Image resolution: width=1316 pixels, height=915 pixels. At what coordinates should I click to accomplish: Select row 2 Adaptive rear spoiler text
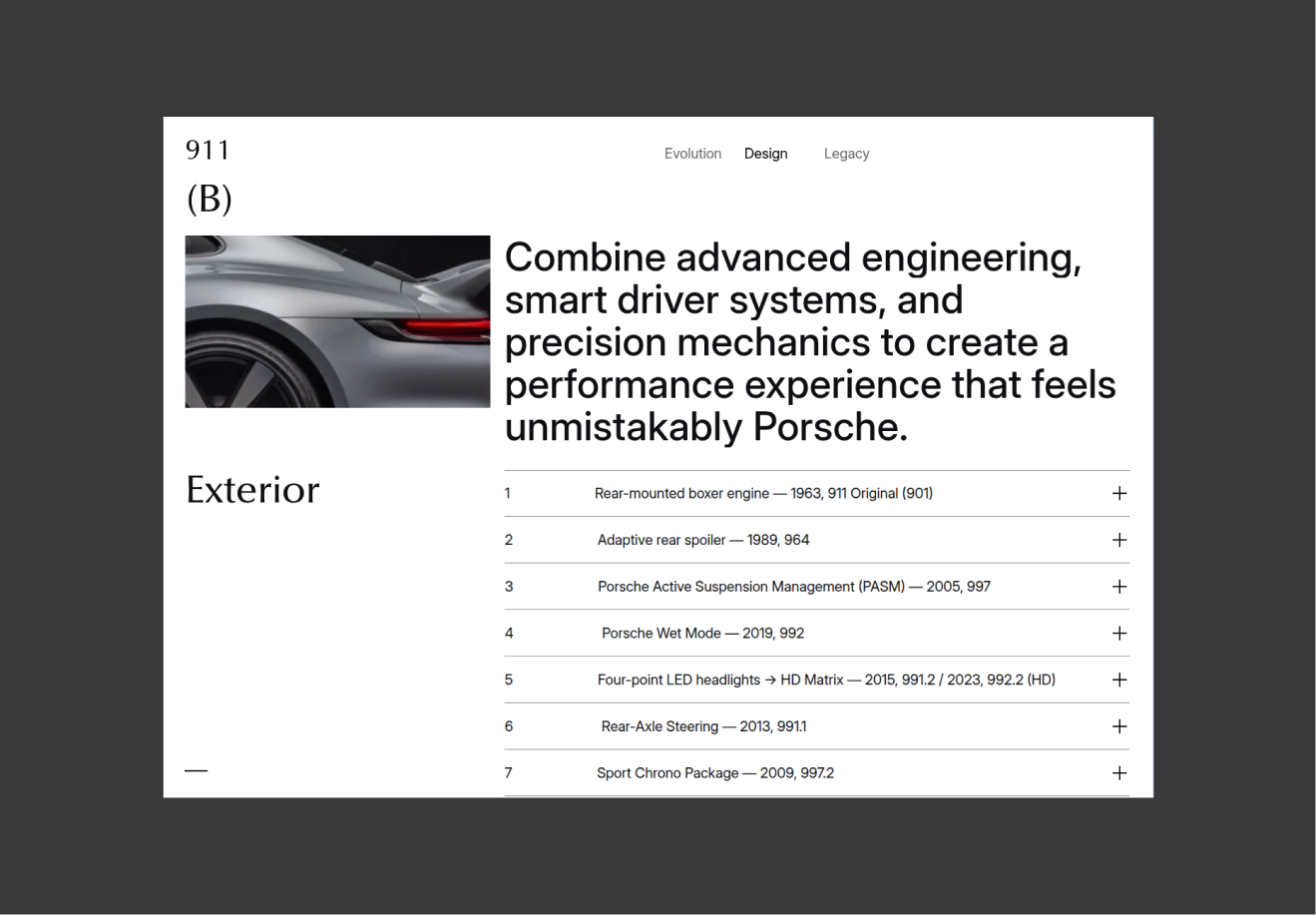703,540
